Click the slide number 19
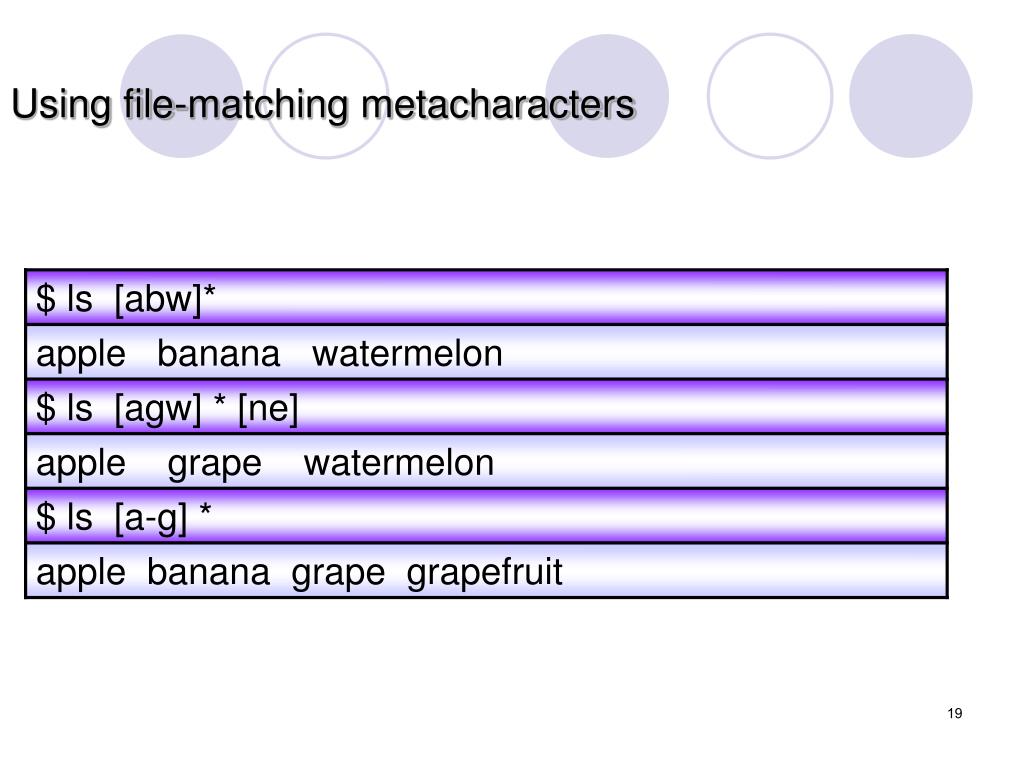1024x768 pixels. pos(955,713)
